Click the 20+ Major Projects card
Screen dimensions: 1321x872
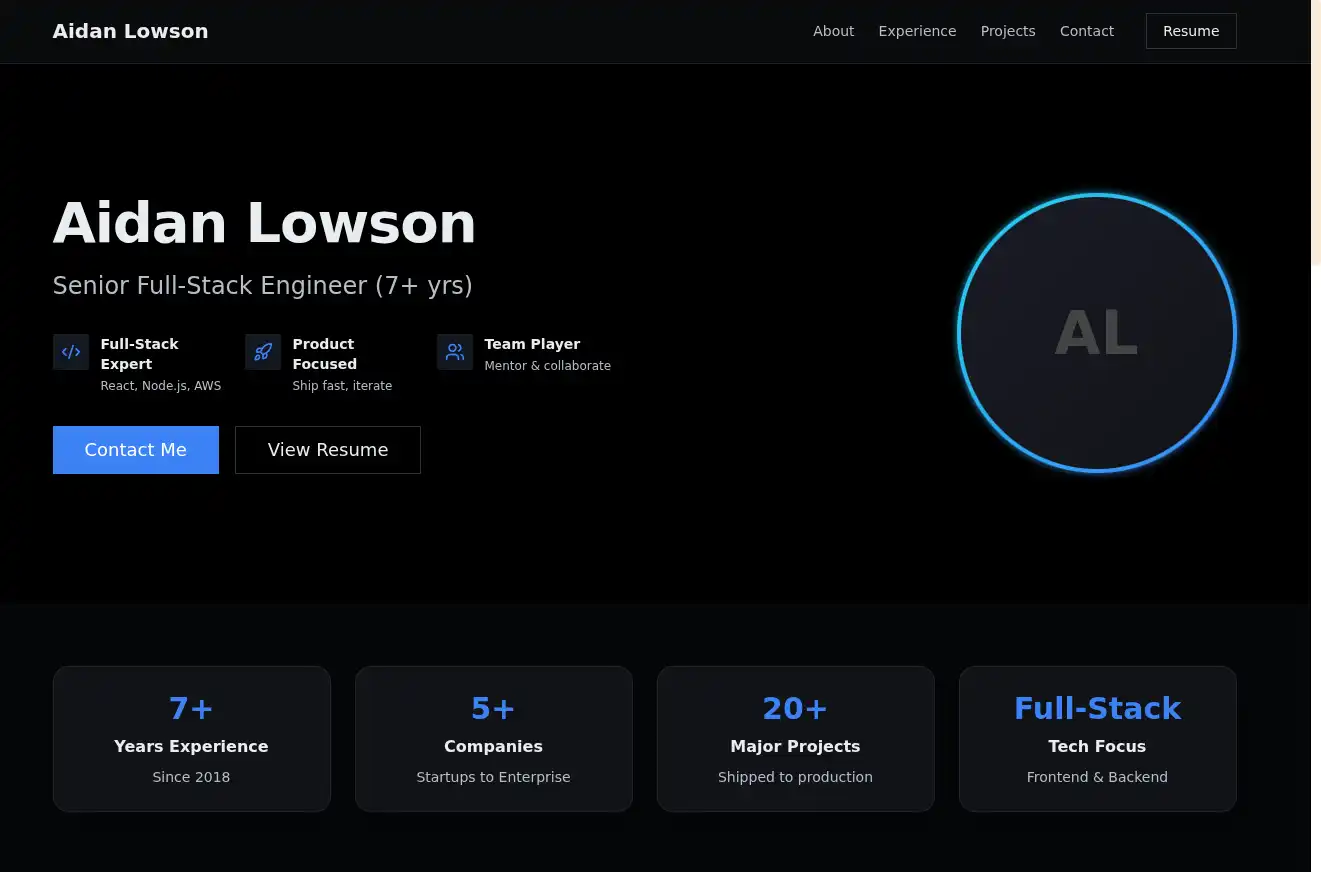click(x=795, y=739)
